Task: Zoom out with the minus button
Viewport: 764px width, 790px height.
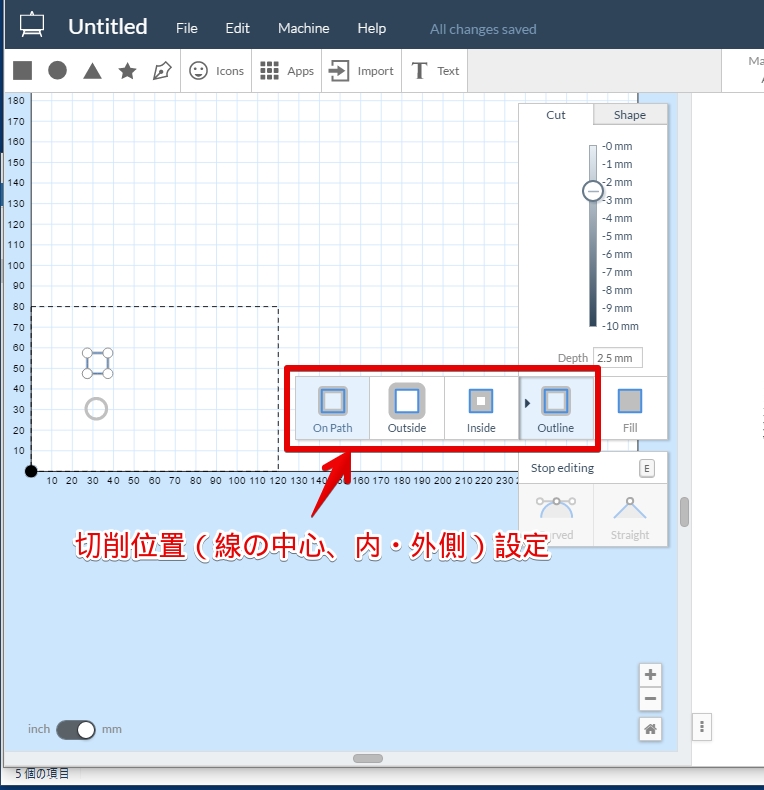Action: [x=650, y=699]
